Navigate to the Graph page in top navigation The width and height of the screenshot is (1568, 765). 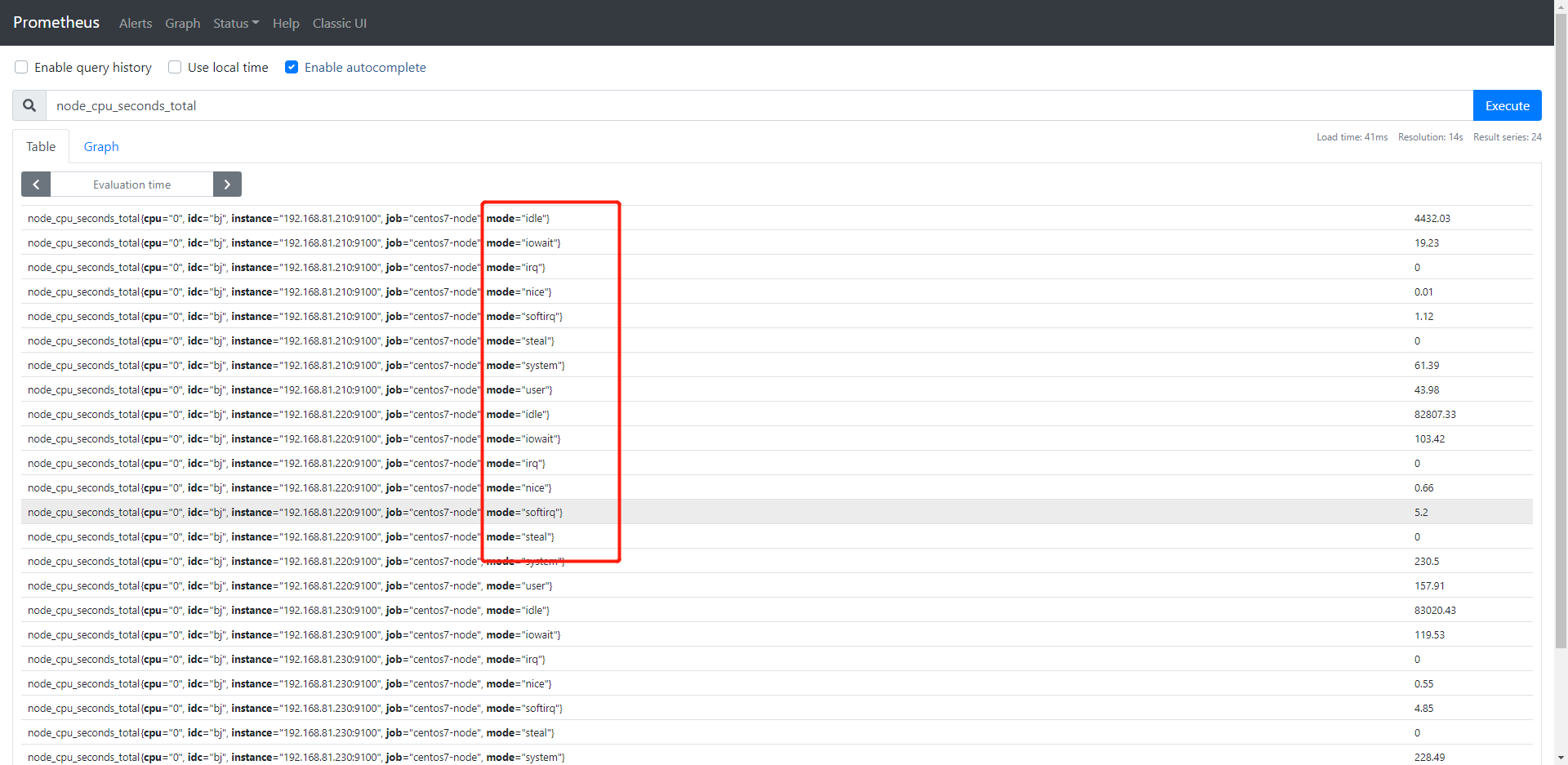(x=182, y=23)
